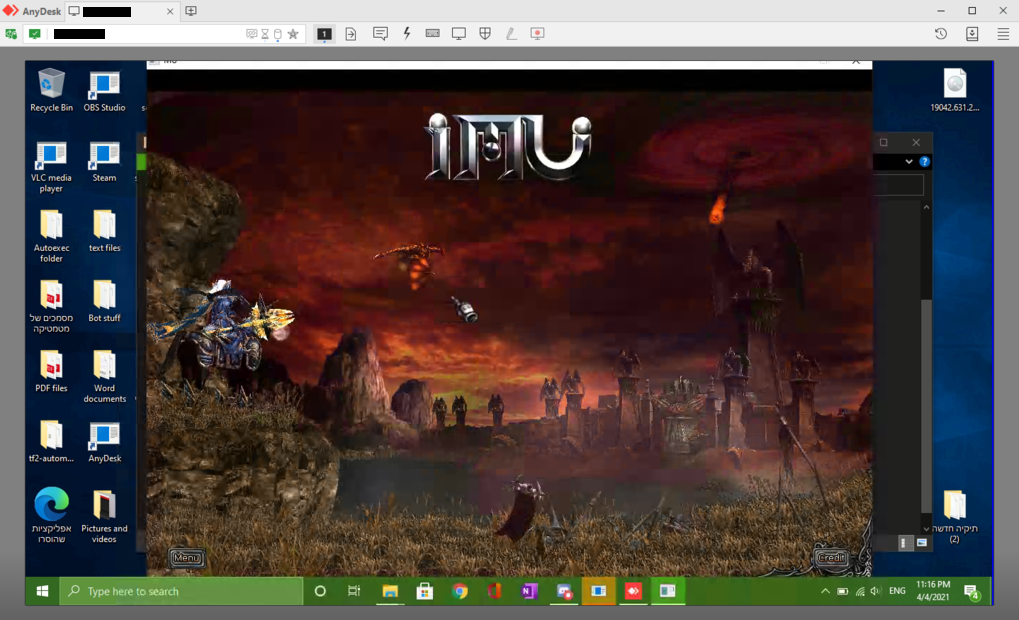Open the clock showing 11:16 PM
The image size is (1019, 620).
933,591
